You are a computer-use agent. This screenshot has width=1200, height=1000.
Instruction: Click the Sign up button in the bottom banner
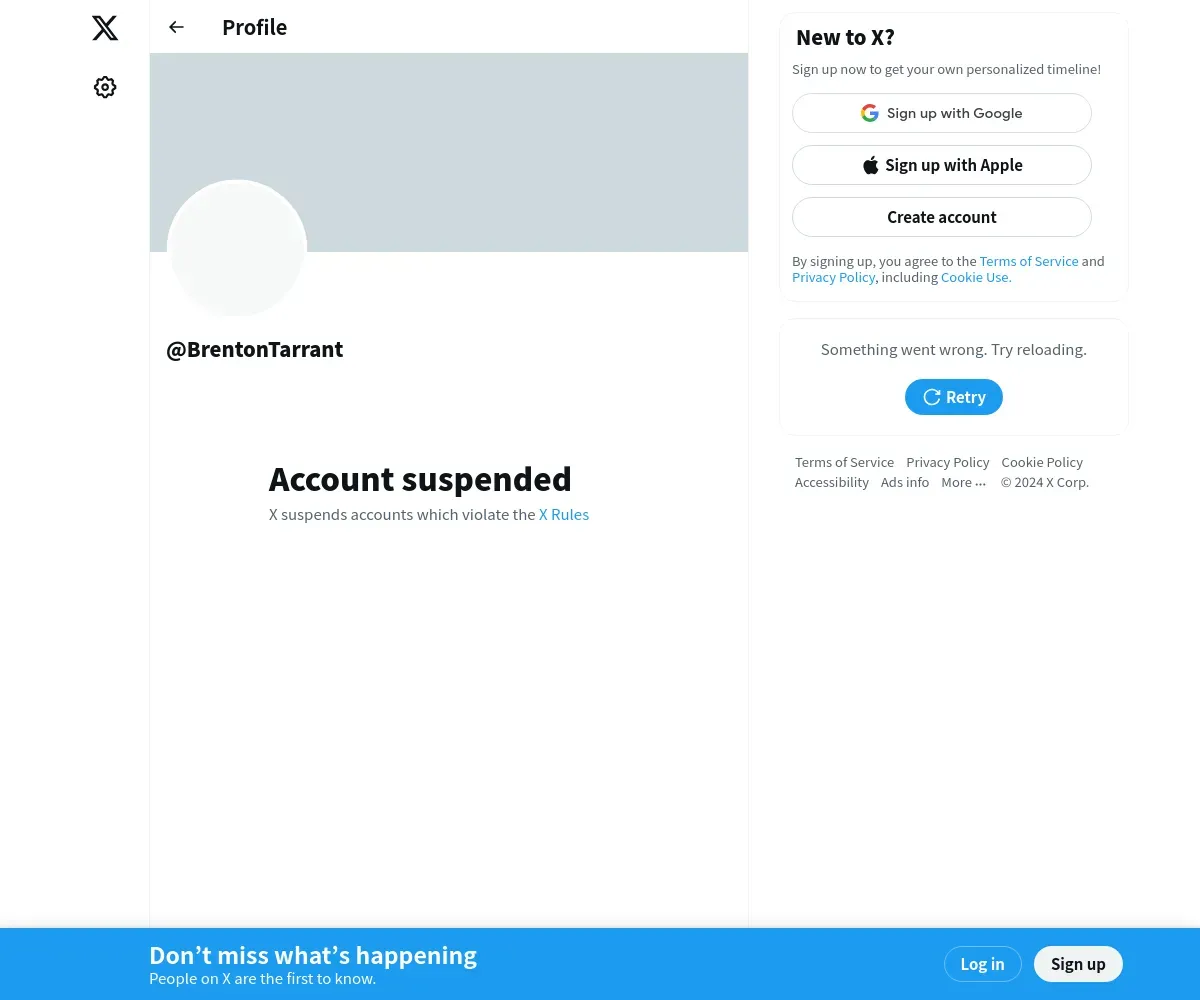tap(1078, 964)
